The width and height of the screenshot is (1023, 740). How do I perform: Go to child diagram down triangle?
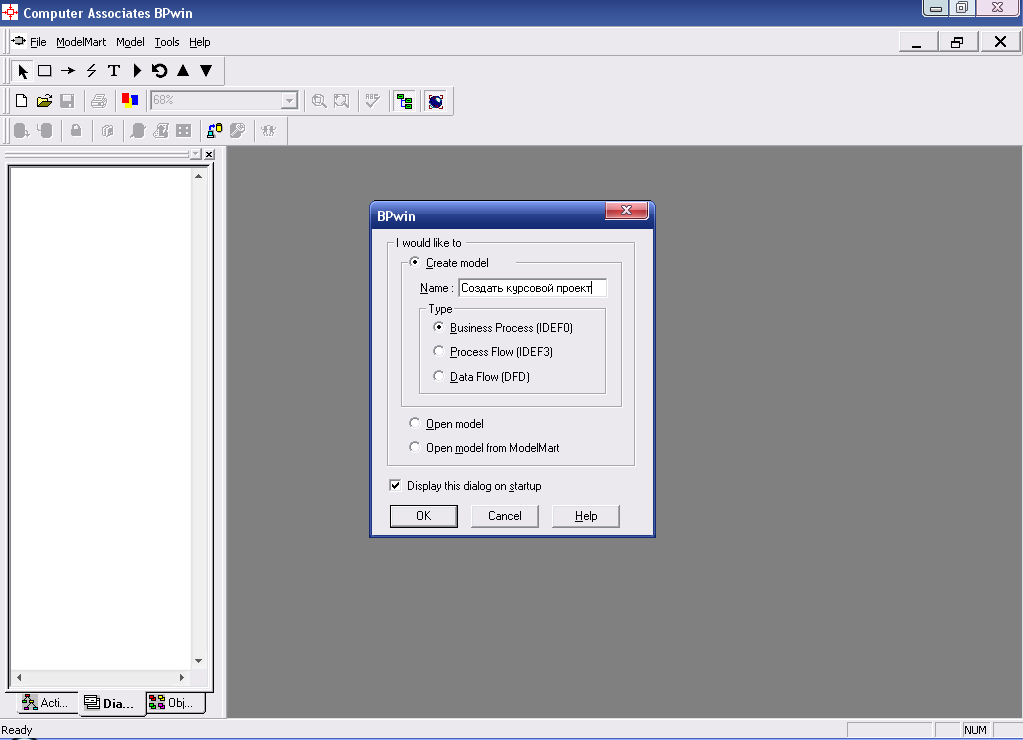pos(206,70)
